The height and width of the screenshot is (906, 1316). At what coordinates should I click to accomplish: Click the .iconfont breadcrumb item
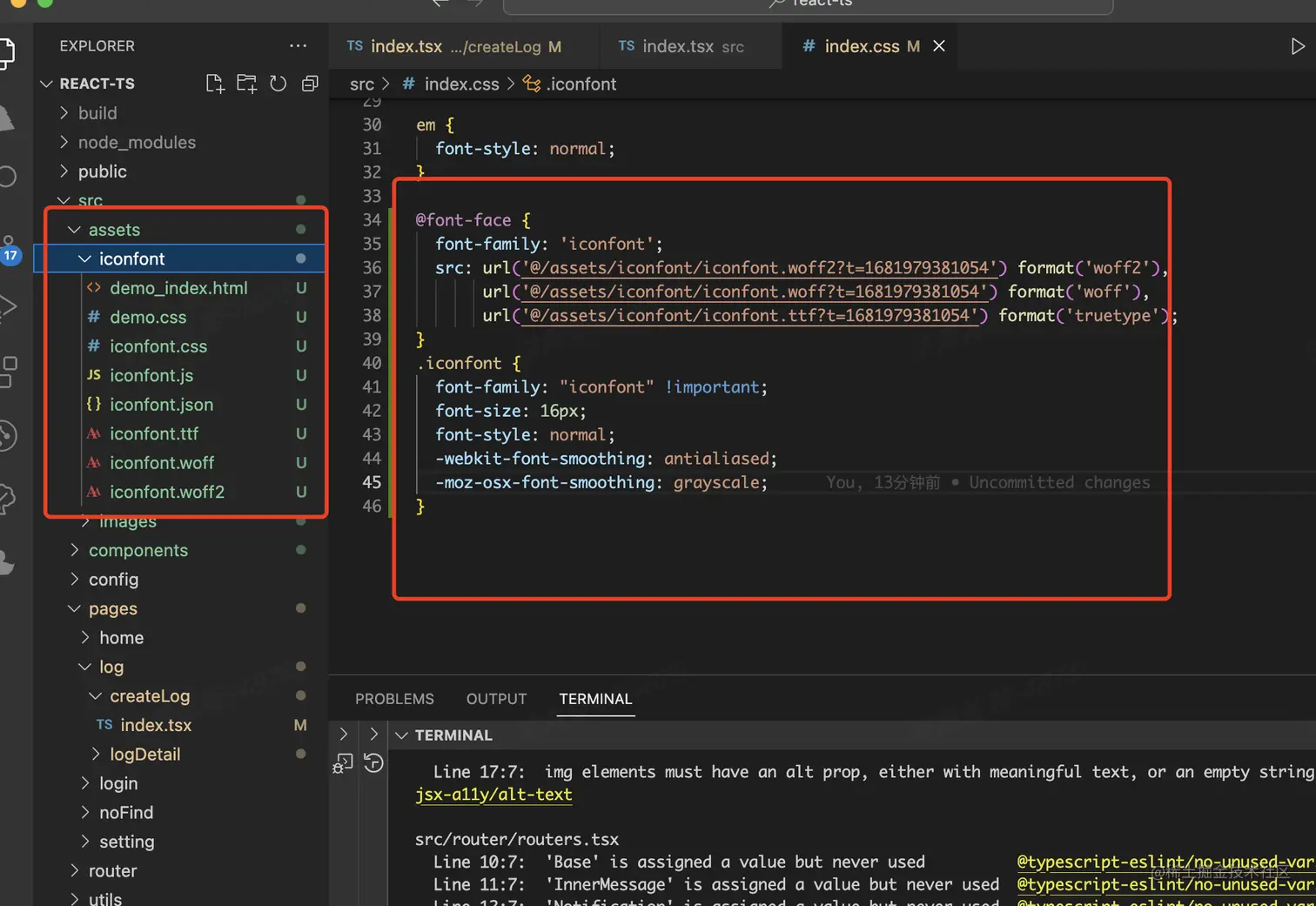tap(581, 84)
